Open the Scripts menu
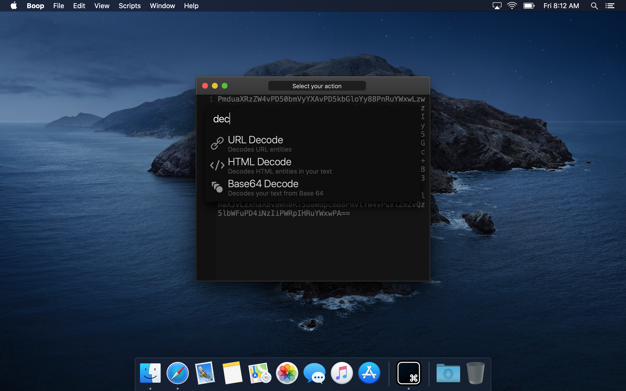The image size is (626, 391). (x=130, y=6)
